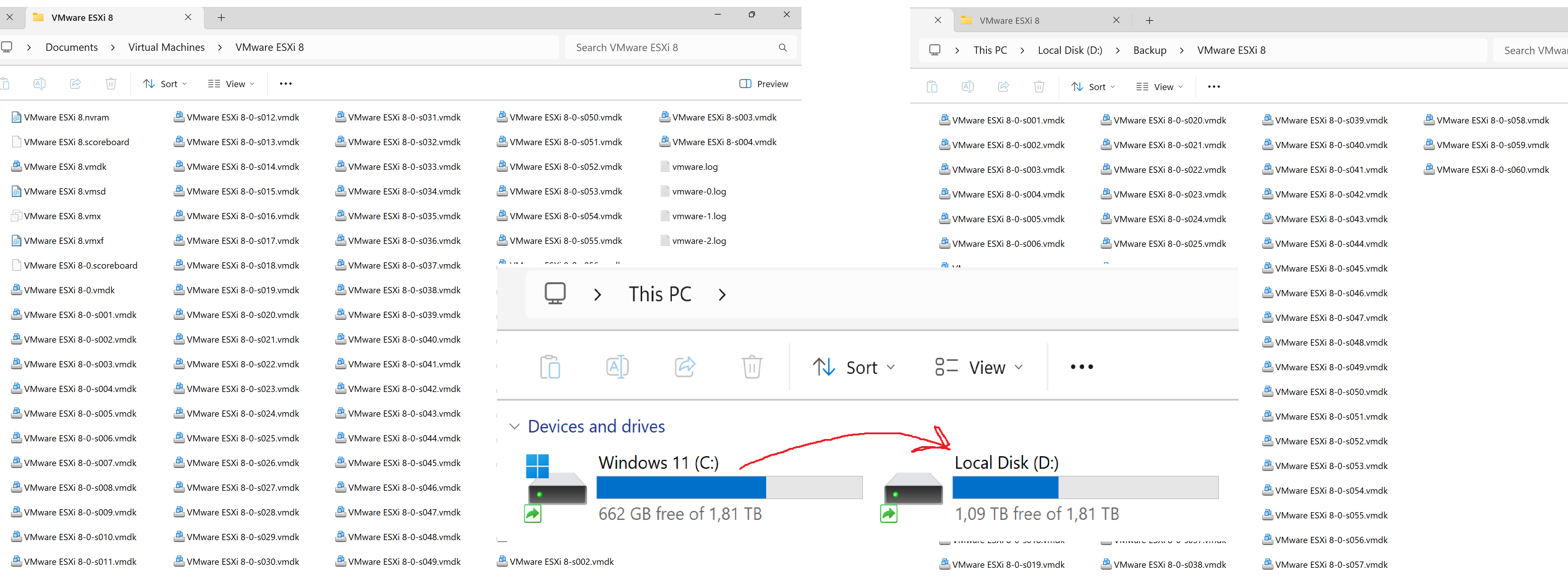Viewport: 1568px width, 577px height.
Task: Click the rename icon in the This PC toolbar
Action: point(617,366)
